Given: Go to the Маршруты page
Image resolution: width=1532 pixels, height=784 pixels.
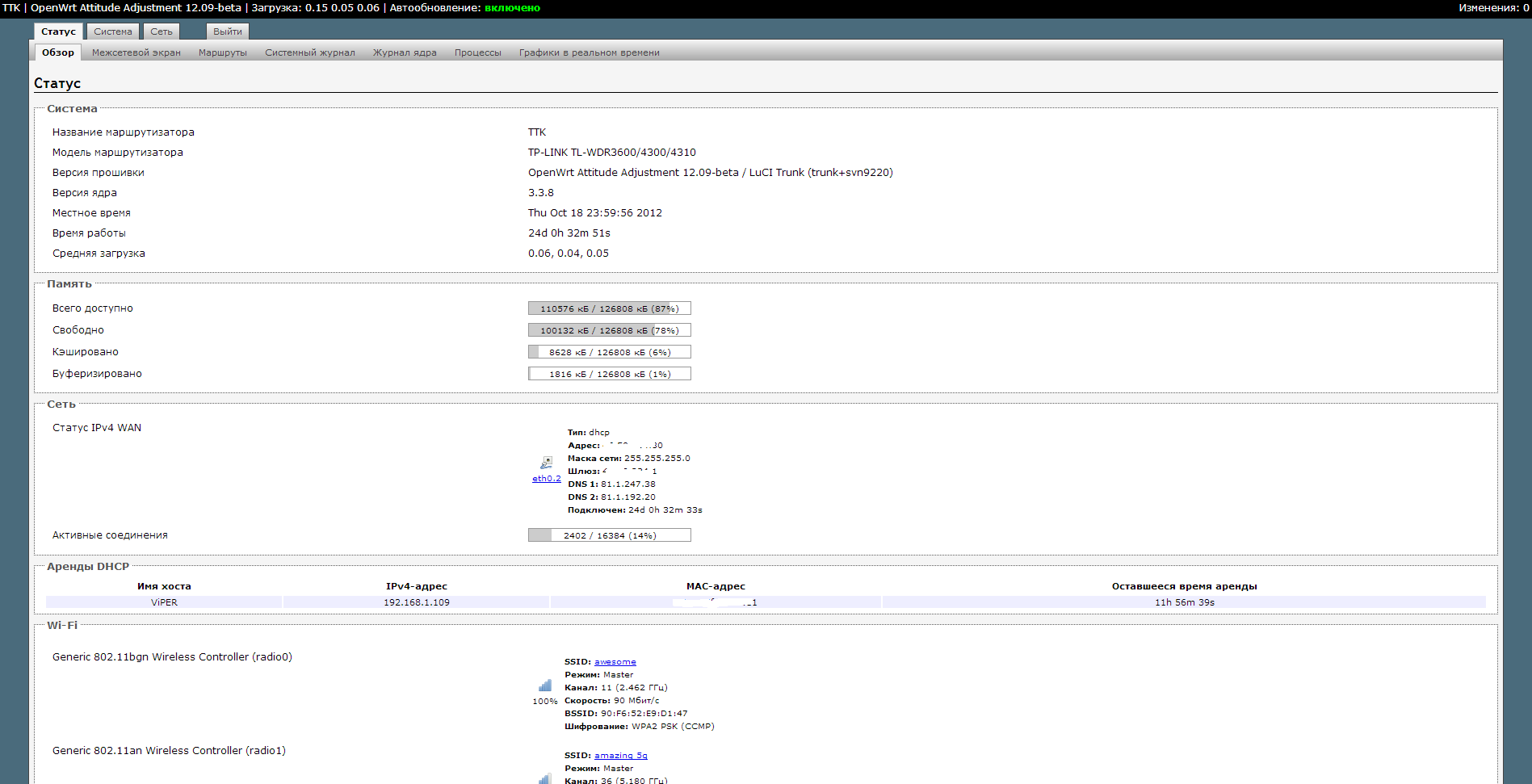Looking at the screenshot, I should tap(223, 52).
